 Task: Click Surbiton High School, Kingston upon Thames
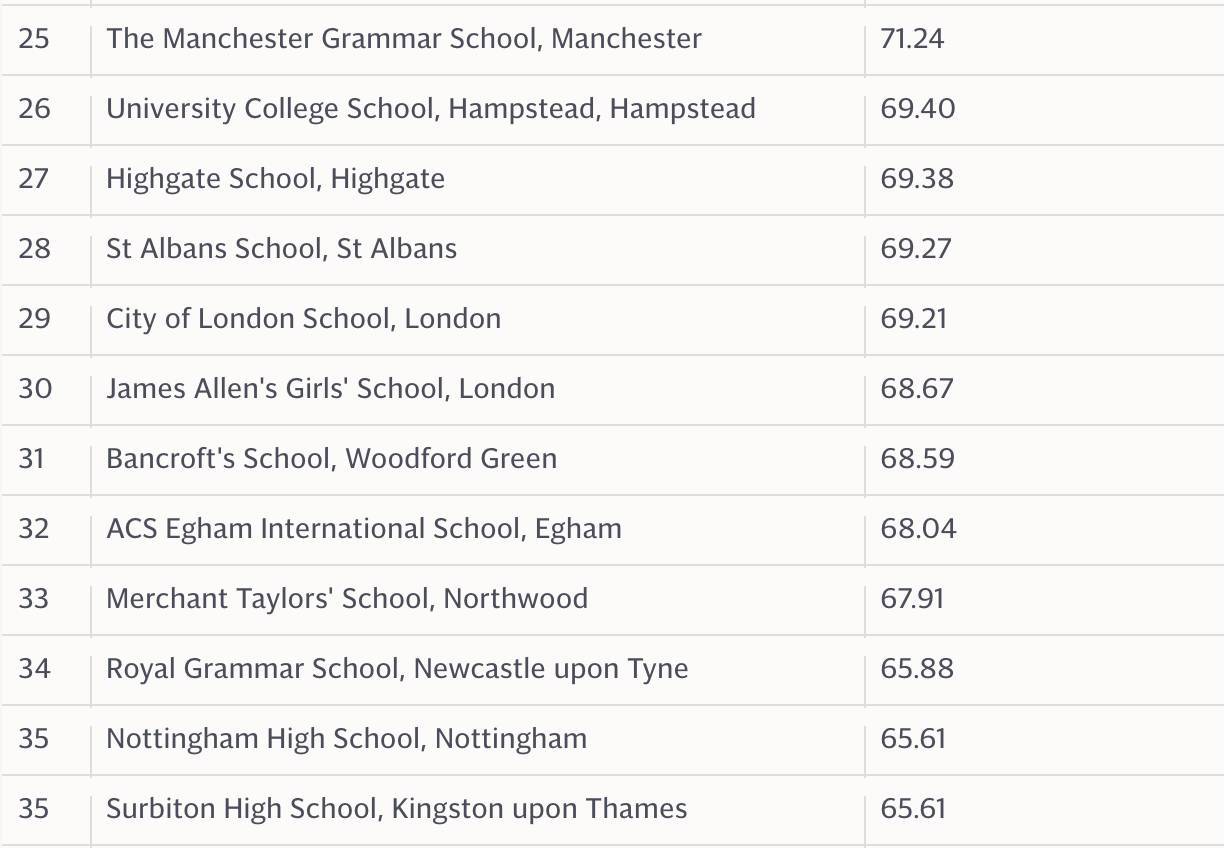point(396,809)
